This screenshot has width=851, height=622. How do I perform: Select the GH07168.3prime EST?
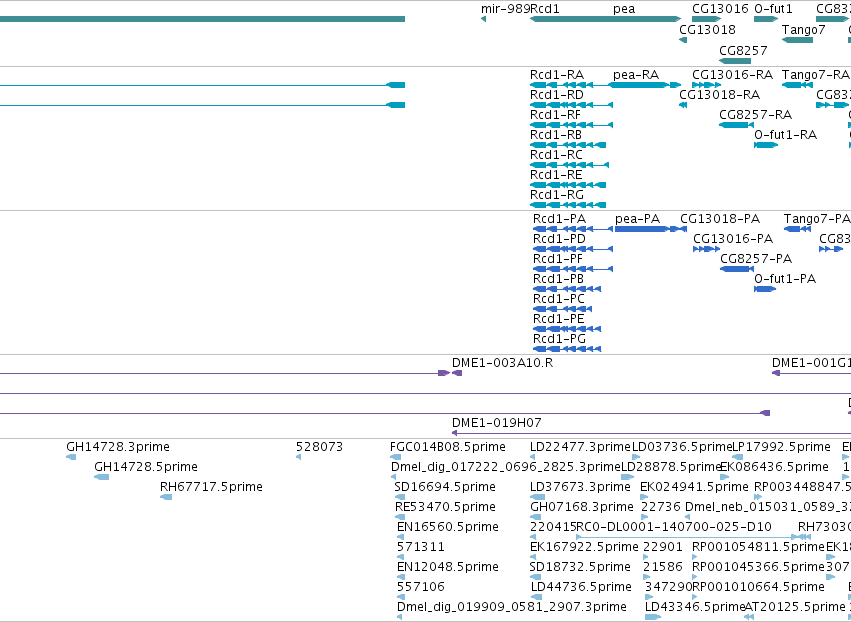point(535,517)
